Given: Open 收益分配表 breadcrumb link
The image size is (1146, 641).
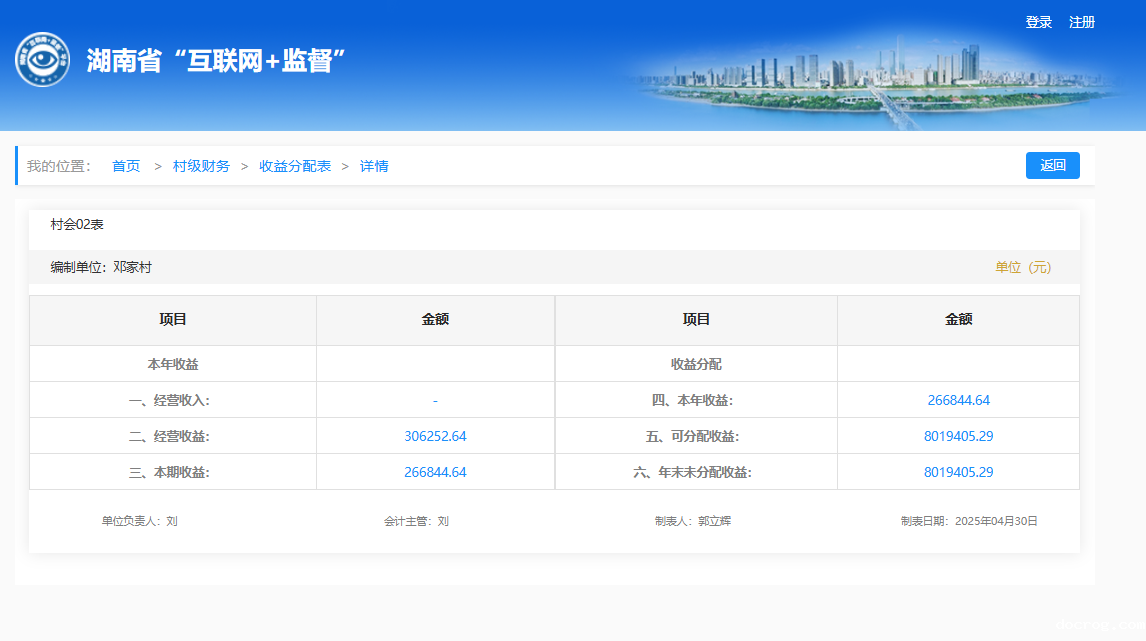Looking at the screenshot, I should (295, 166).
